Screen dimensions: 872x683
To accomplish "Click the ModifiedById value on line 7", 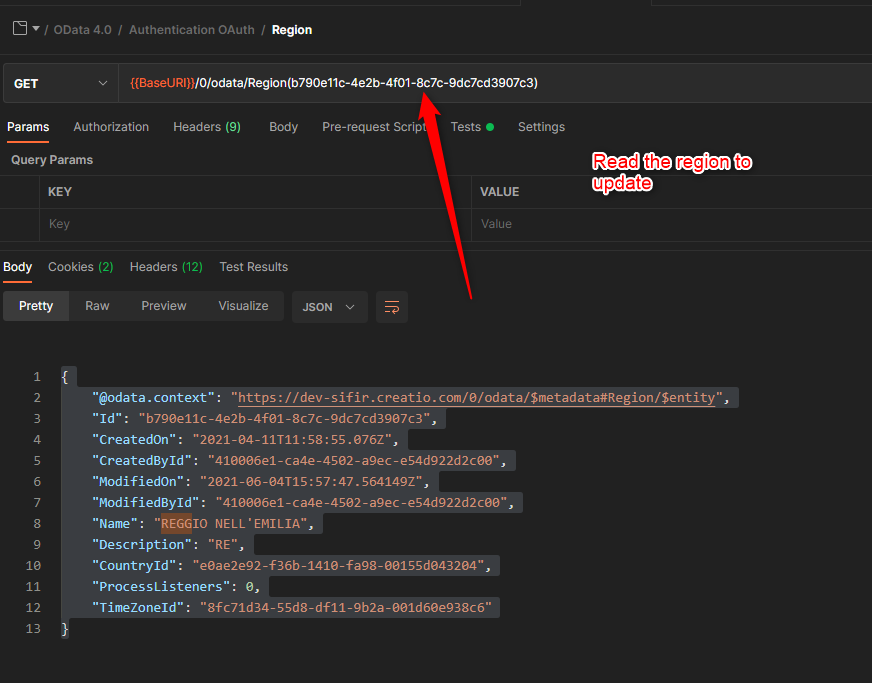I will click(361, 503).
